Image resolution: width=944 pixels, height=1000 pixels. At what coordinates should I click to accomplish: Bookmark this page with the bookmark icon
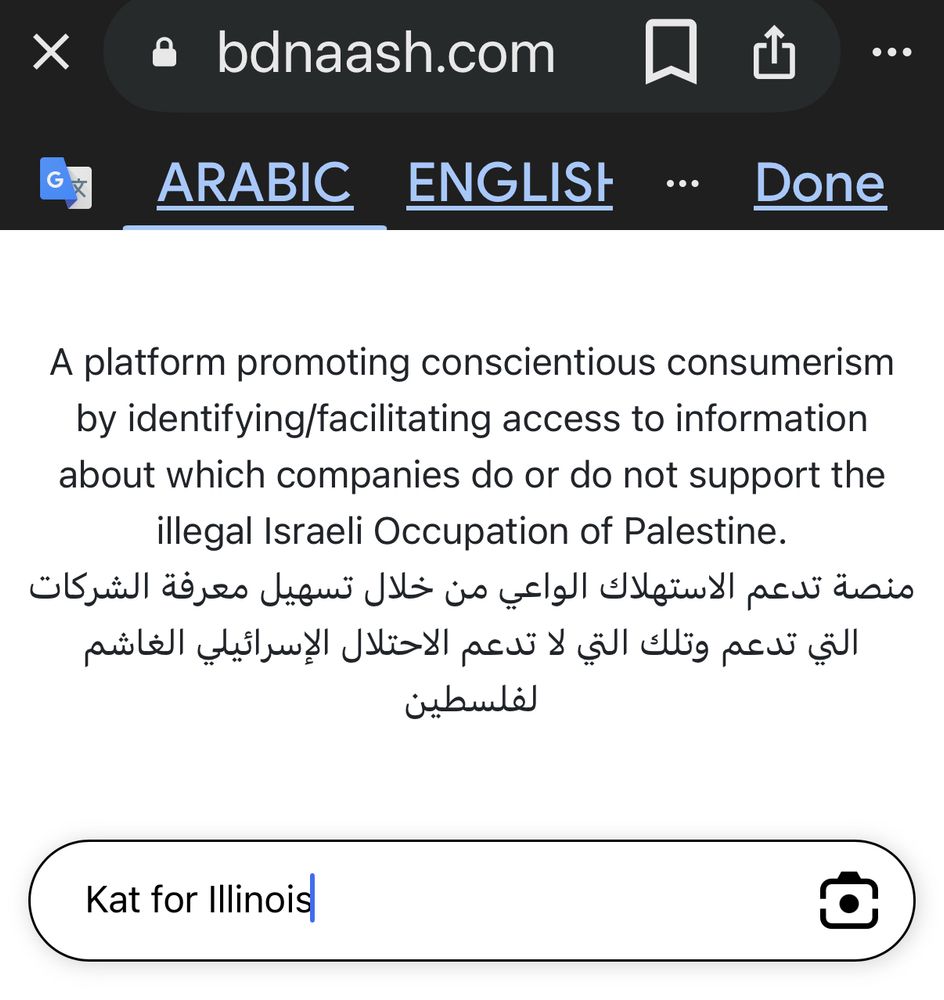[671, 52]
